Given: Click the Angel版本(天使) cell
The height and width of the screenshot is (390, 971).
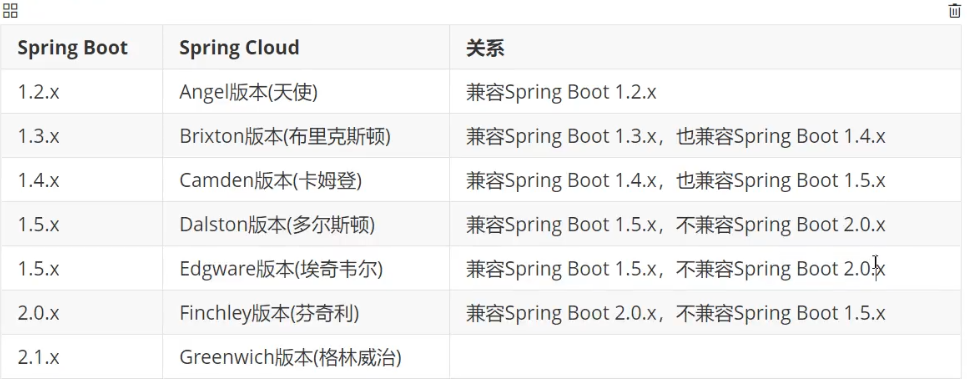Looking at the screenshot, I should (306, 92).
